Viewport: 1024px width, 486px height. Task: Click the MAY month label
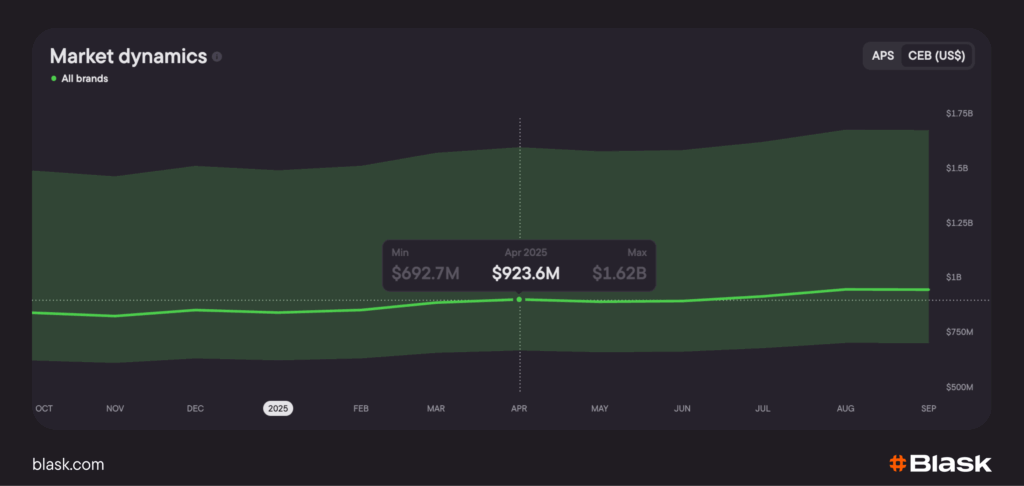[x=600, y=408]
